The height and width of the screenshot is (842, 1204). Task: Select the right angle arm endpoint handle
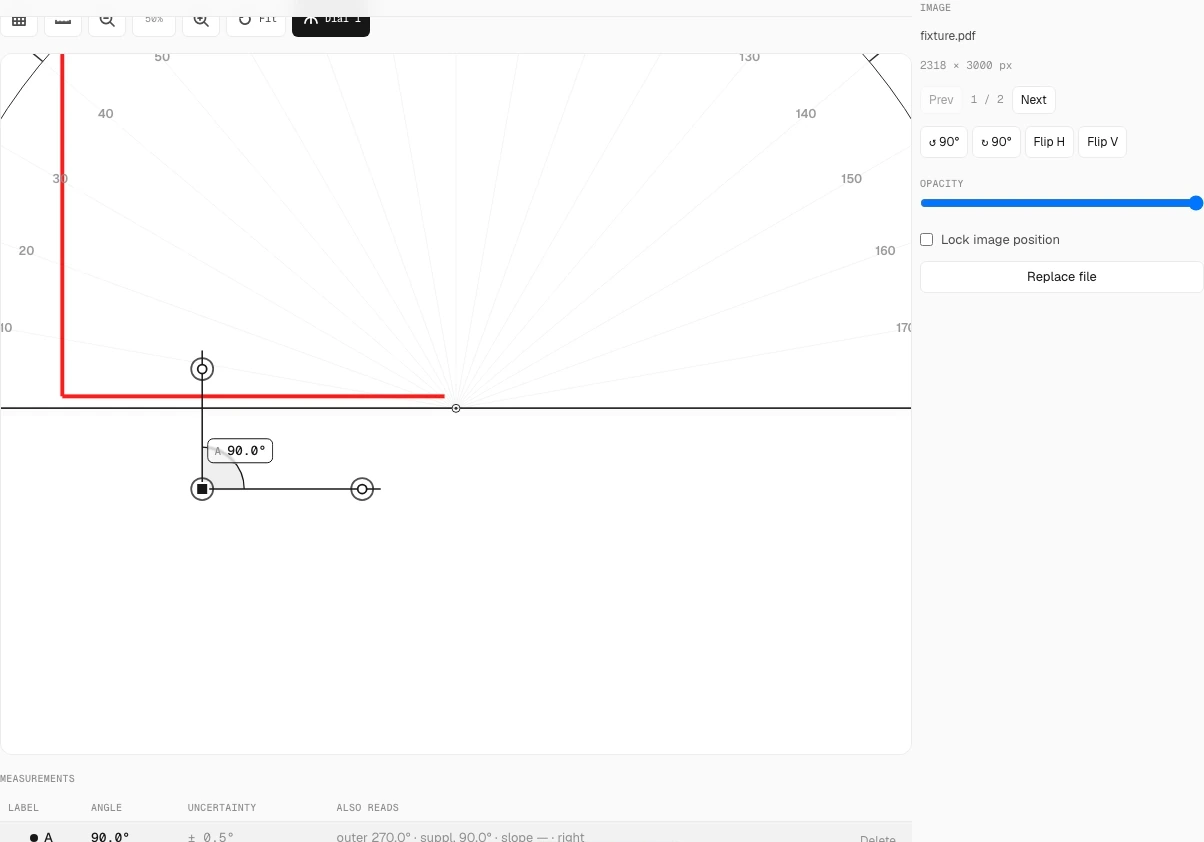(362, 489)
